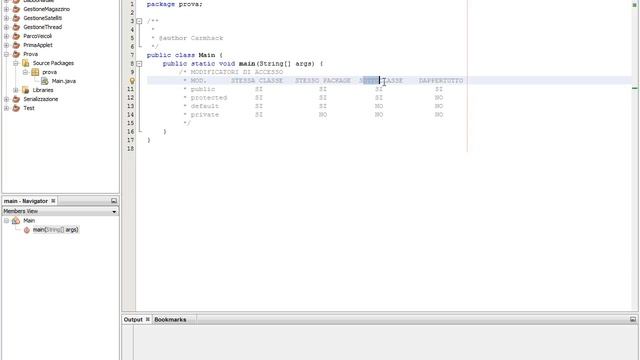Select the Source Packages label
This screenshot has width=640, height=360.
pos(53,63)
